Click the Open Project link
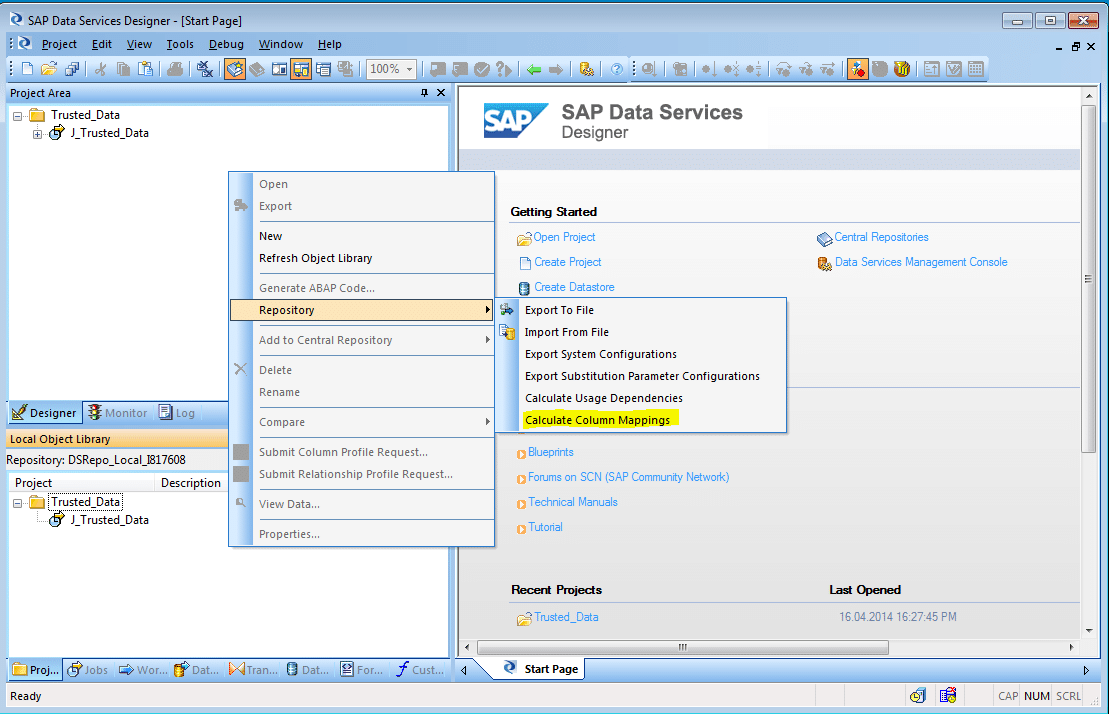Viewport: 1109px width, 714px height. click(x=564, y=237)
